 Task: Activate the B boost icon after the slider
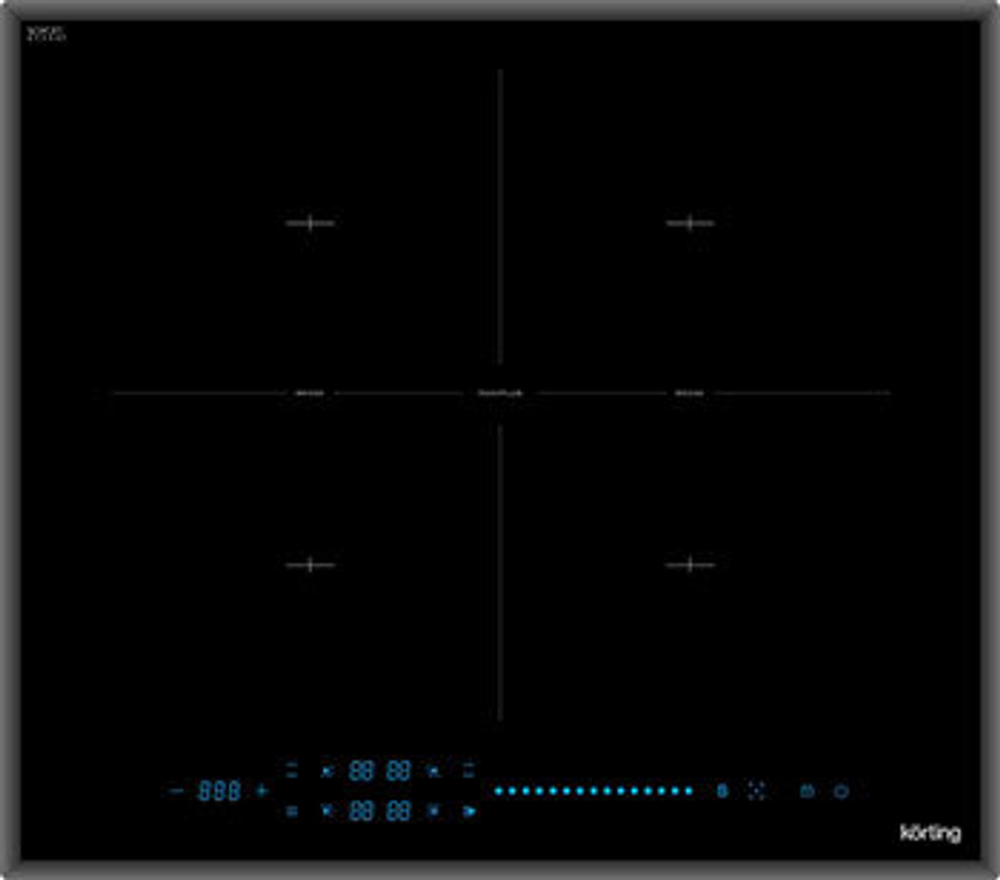[x=722, y=791]
